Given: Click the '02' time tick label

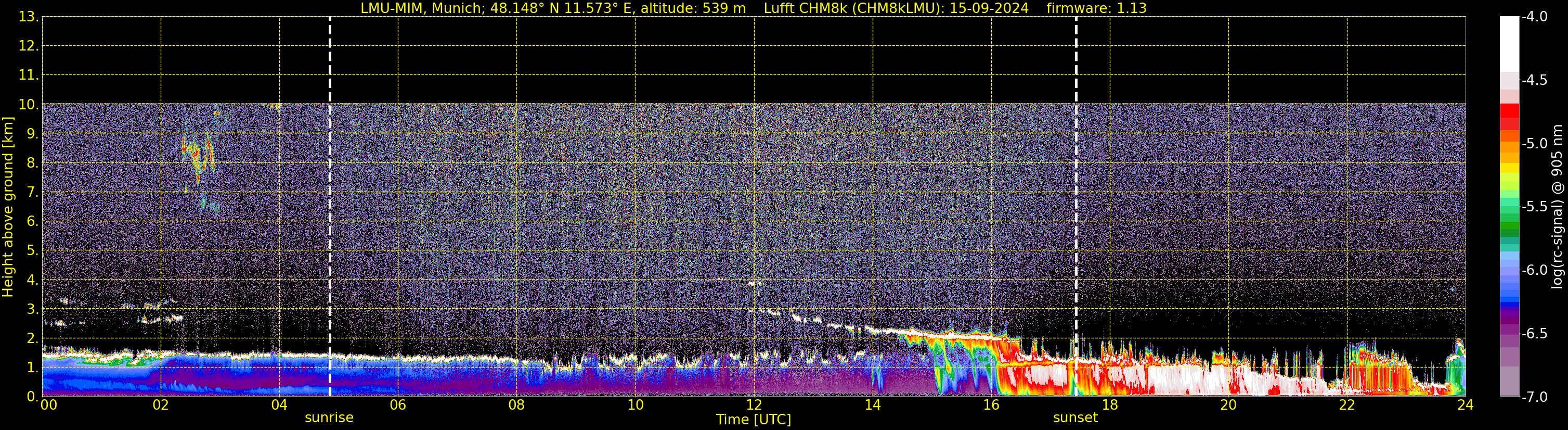Looking at the screenshot, I should pos(161,405).
